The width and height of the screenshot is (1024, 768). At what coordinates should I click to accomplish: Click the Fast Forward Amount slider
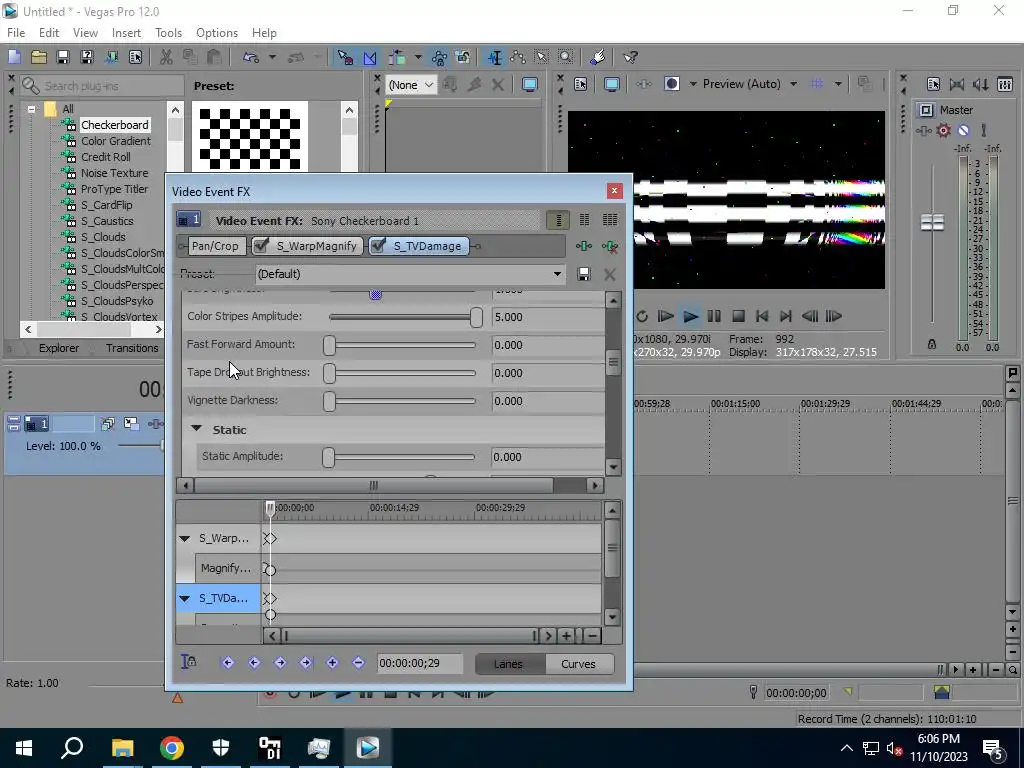[x=402, y=345]
